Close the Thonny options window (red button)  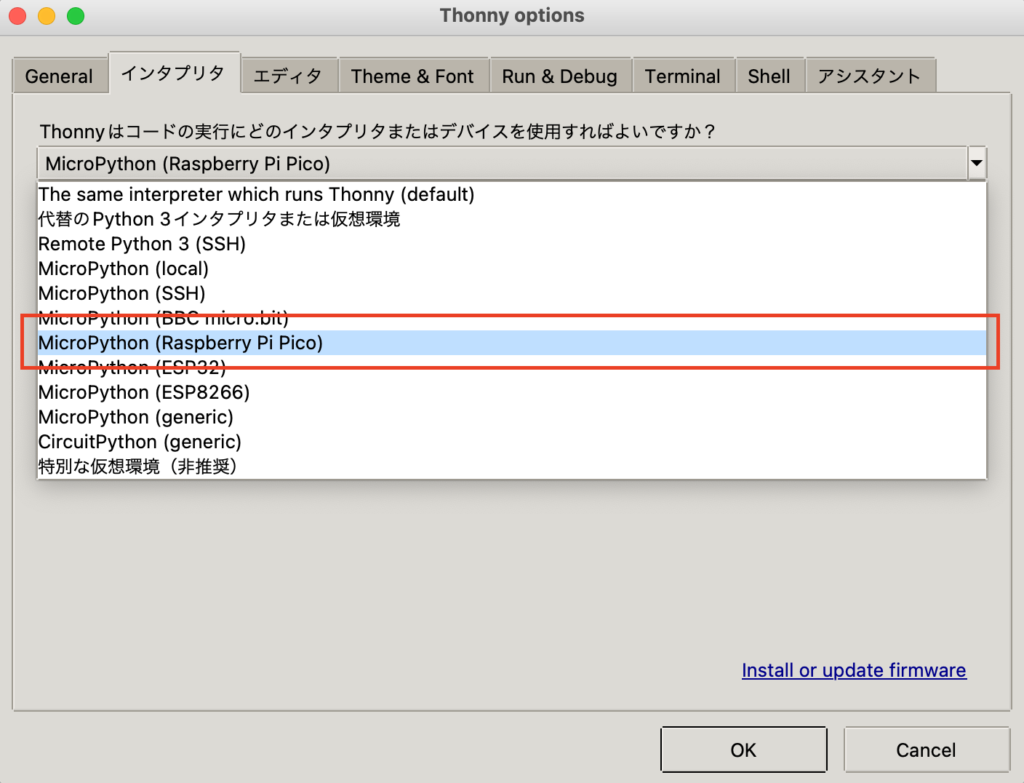pos(18,16)
